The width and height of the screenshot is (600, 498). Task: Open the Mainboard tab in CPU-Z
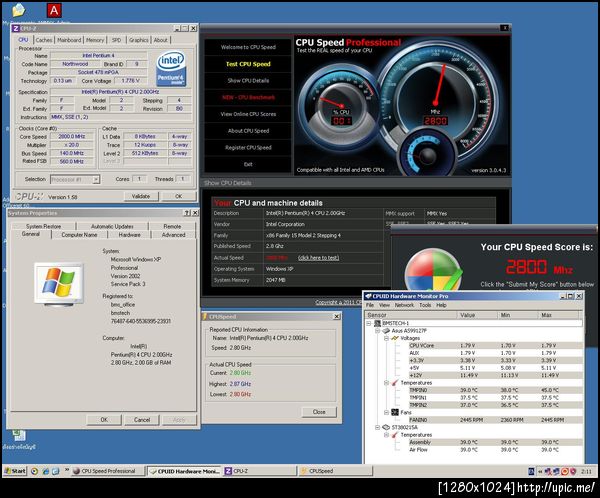pos(69,40)
